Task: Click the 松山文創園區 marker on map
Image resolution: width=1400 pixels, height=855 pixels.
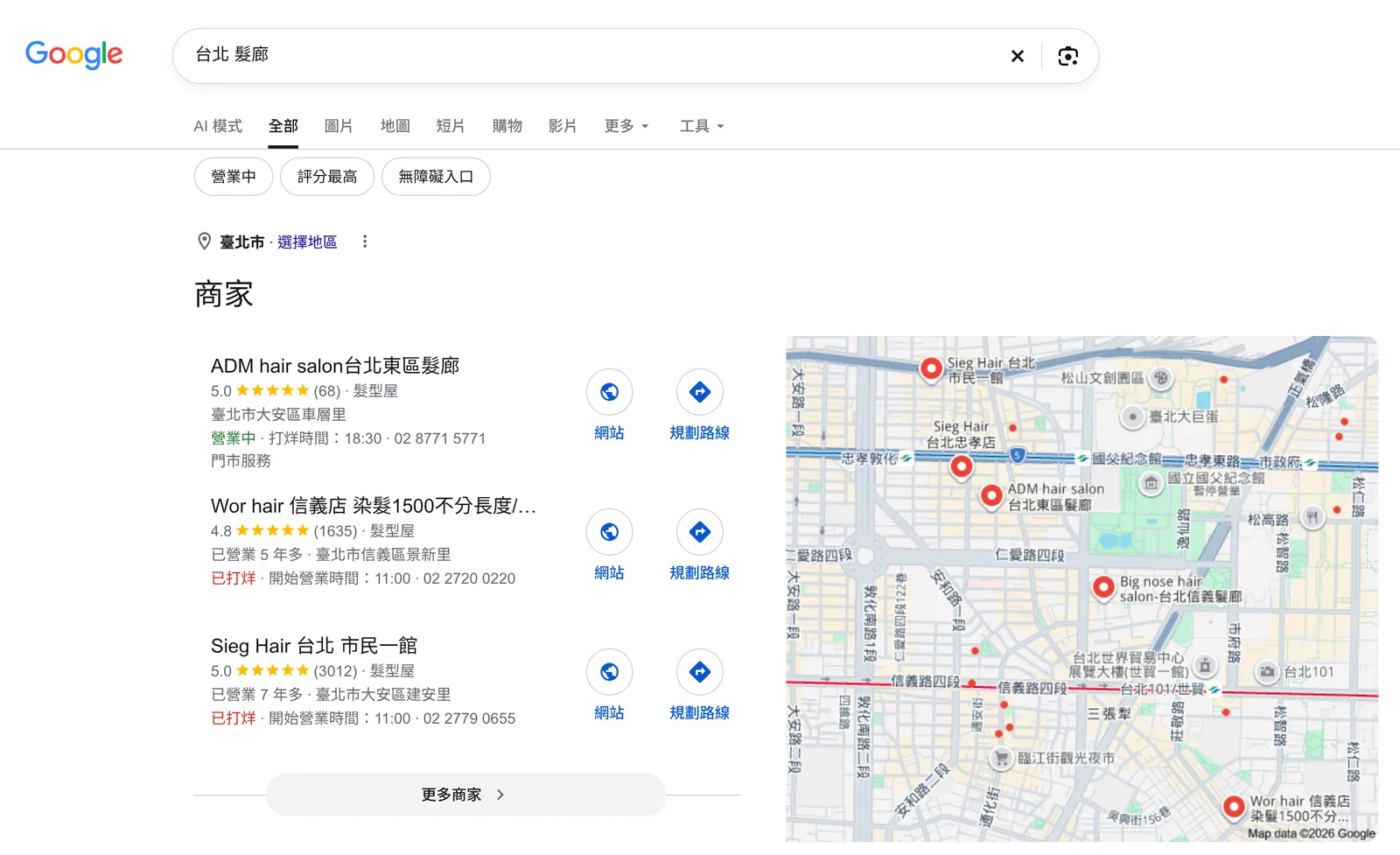Action: (1161, 378)
